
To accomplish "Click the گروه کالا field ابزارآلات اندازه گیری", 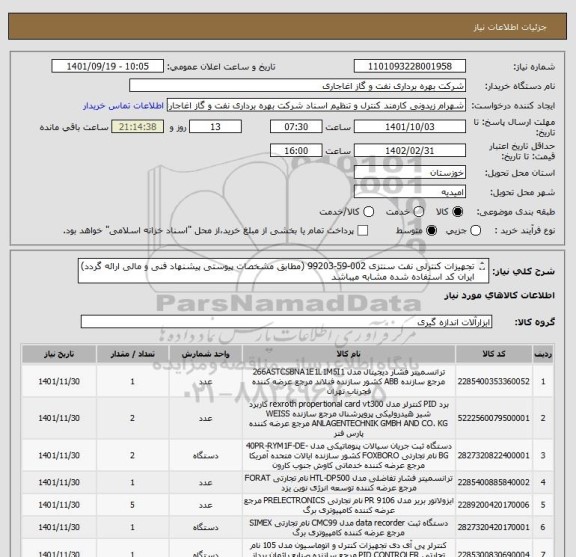I will click(286, 322).
